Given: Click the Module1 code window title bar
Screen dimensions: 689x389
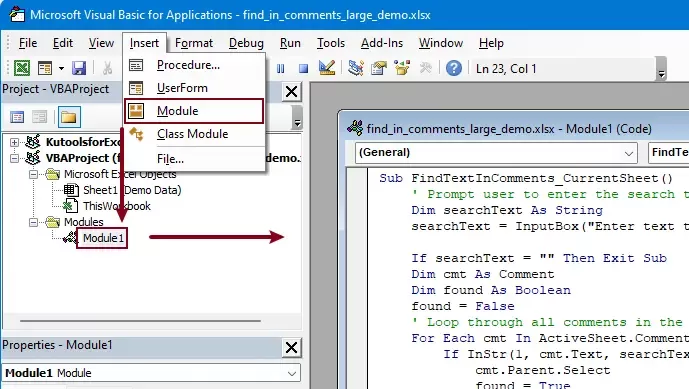Looking at the screenshot, I should [x=514, y=129].
